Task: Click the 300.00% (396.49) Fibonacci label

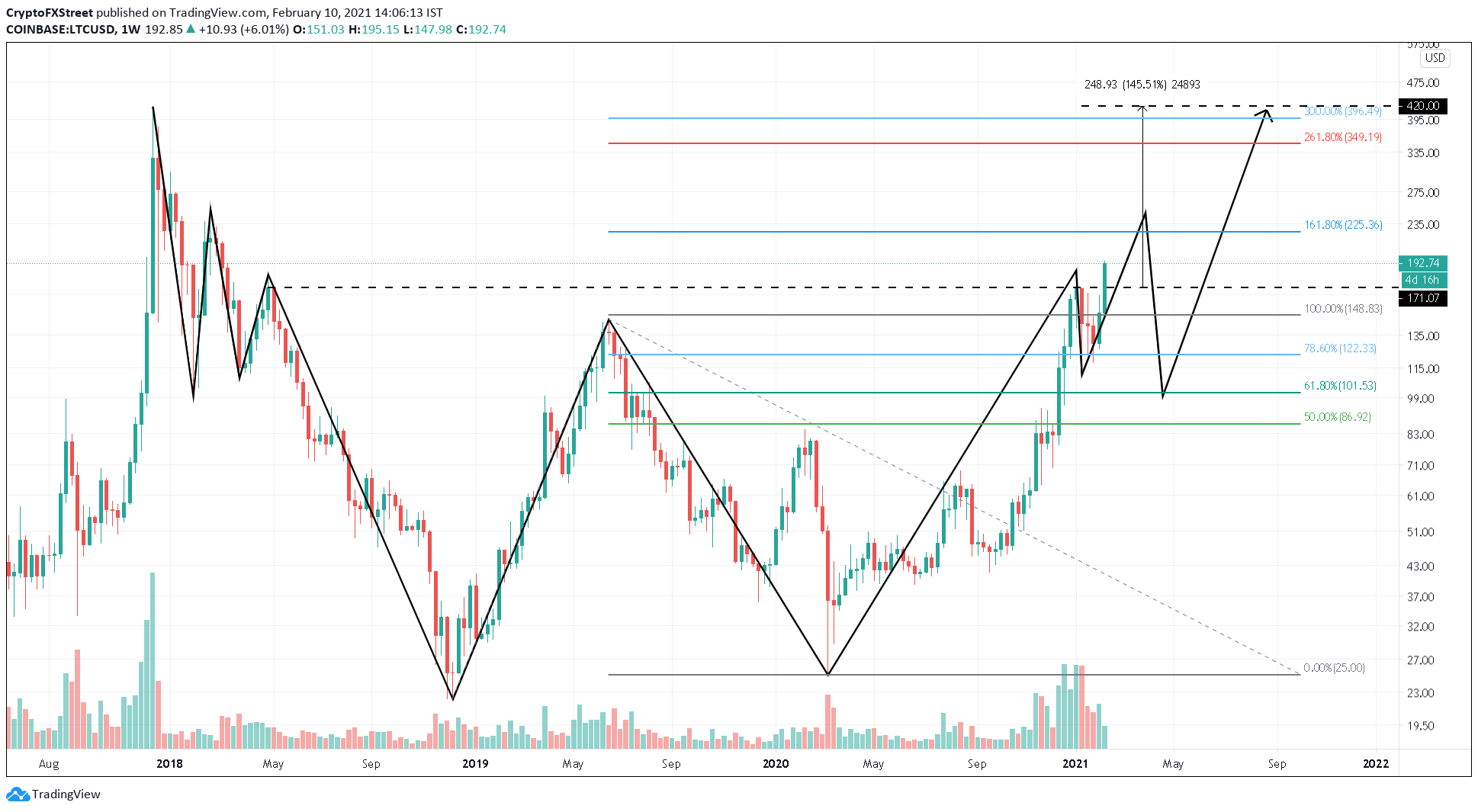Action: tap(1343, 111)
